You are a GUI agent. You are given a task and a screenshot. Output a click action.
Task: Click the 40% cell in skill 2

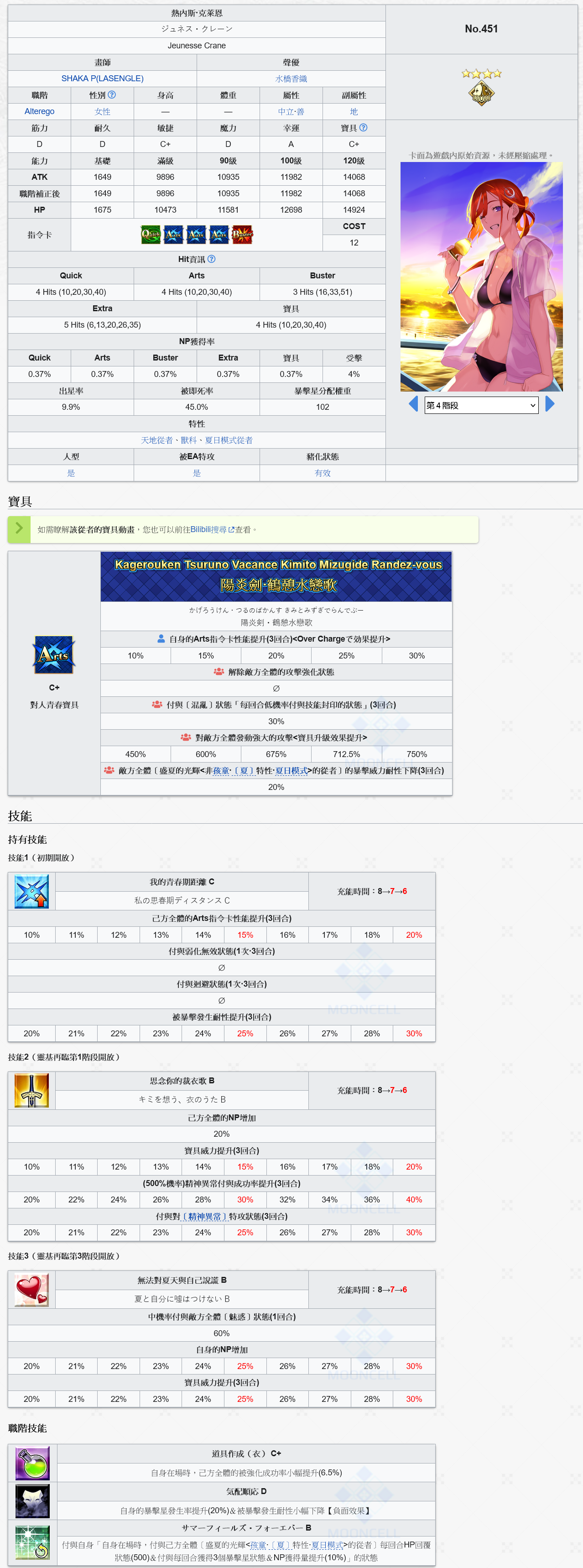414,1199
